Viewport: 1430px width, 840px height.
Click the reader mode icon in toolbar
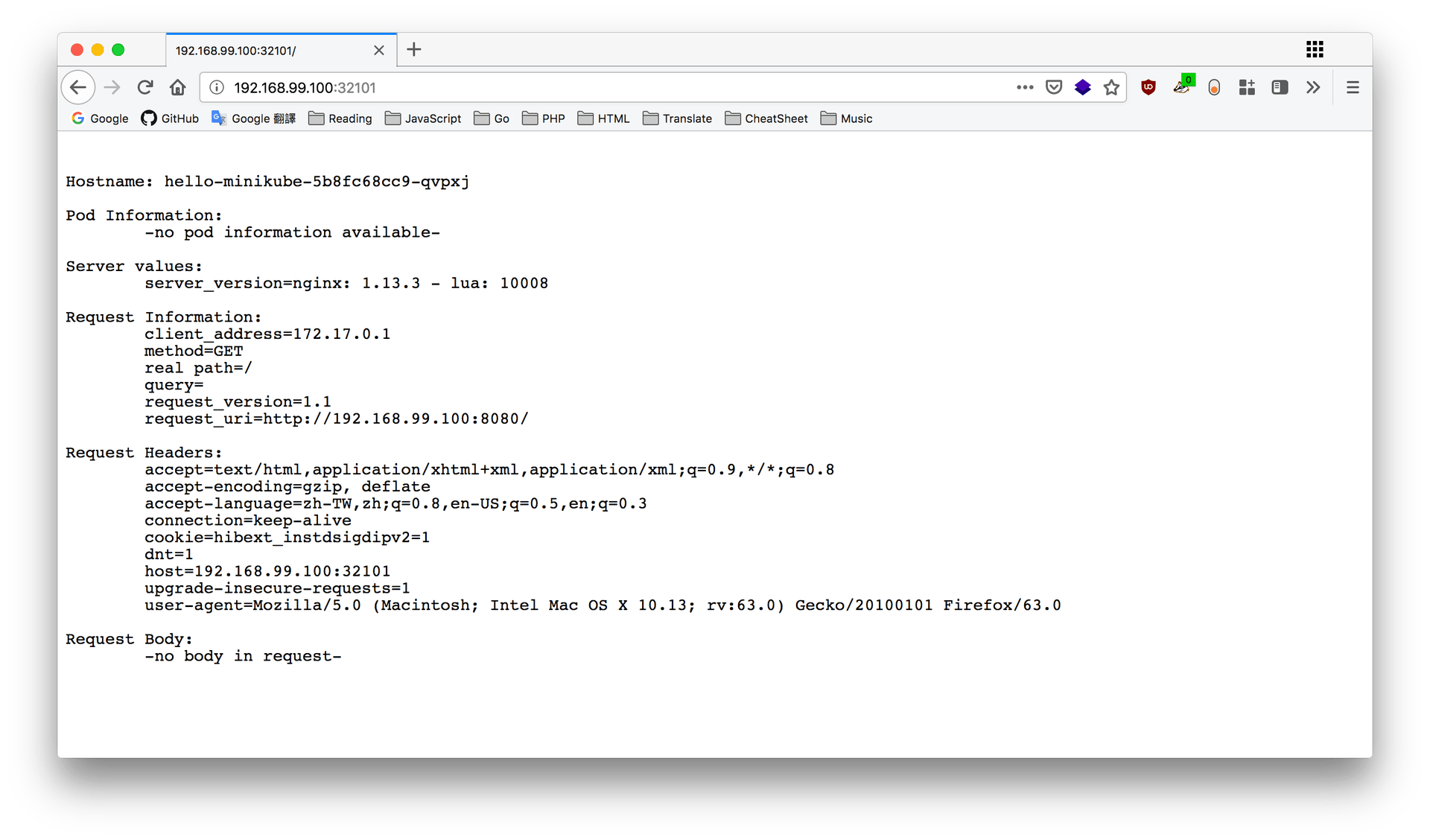click(1279, 87)
